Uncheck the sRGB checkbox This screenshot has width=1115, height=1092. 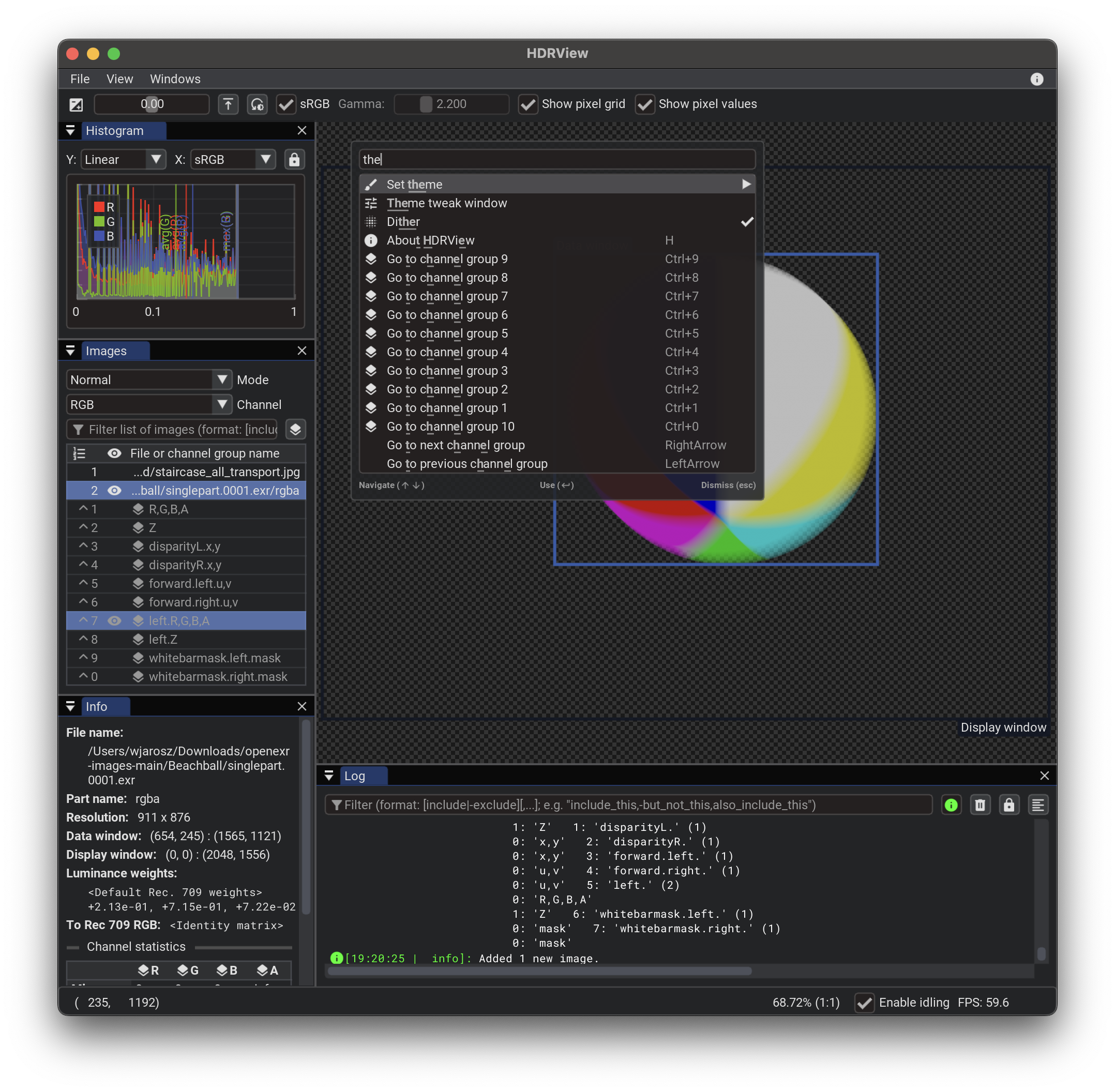coord(285,104)
